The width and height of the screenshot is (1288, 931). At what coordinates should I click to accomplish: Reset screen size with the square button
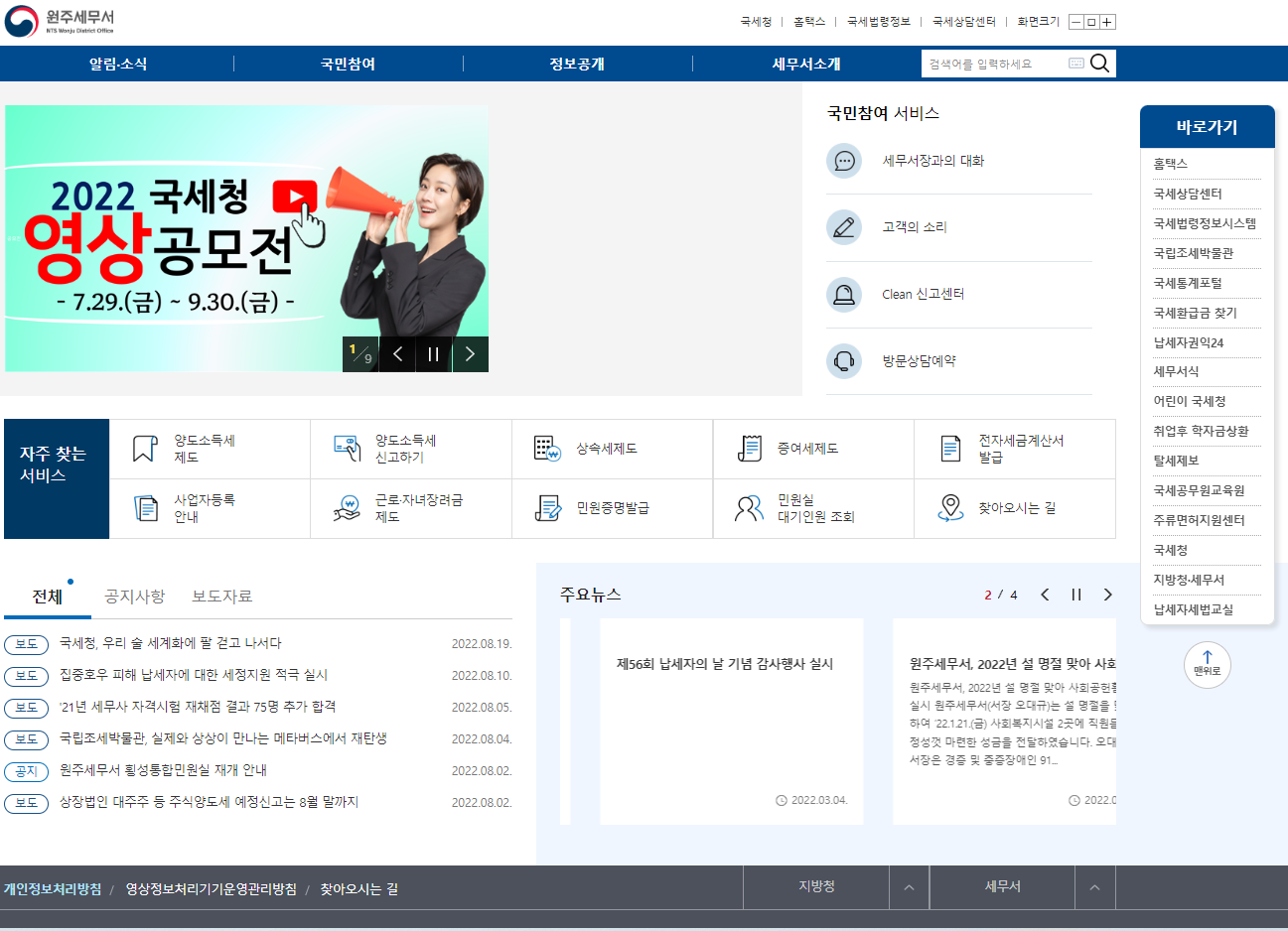click(x=1091, y=22)
